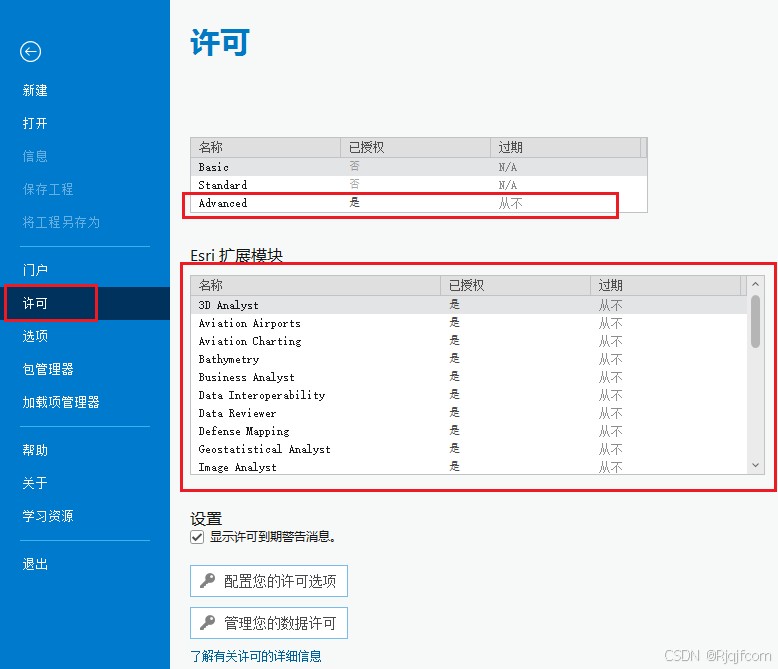Click 是 authorized value for Bathymetry

[454, 358]
